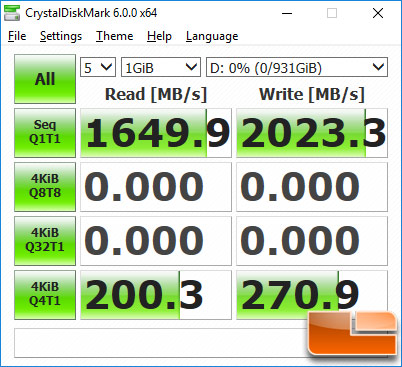Open the Theme menu
The image size is (402, 367).
[115, 36]
